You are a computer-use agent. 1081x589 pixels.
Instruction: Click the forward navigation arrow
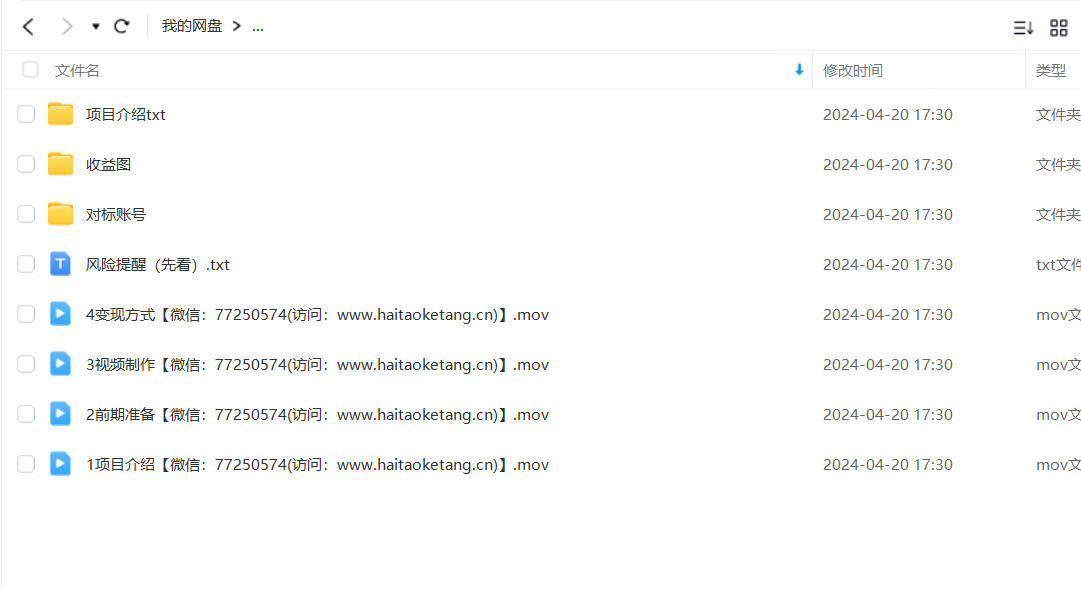67,27
